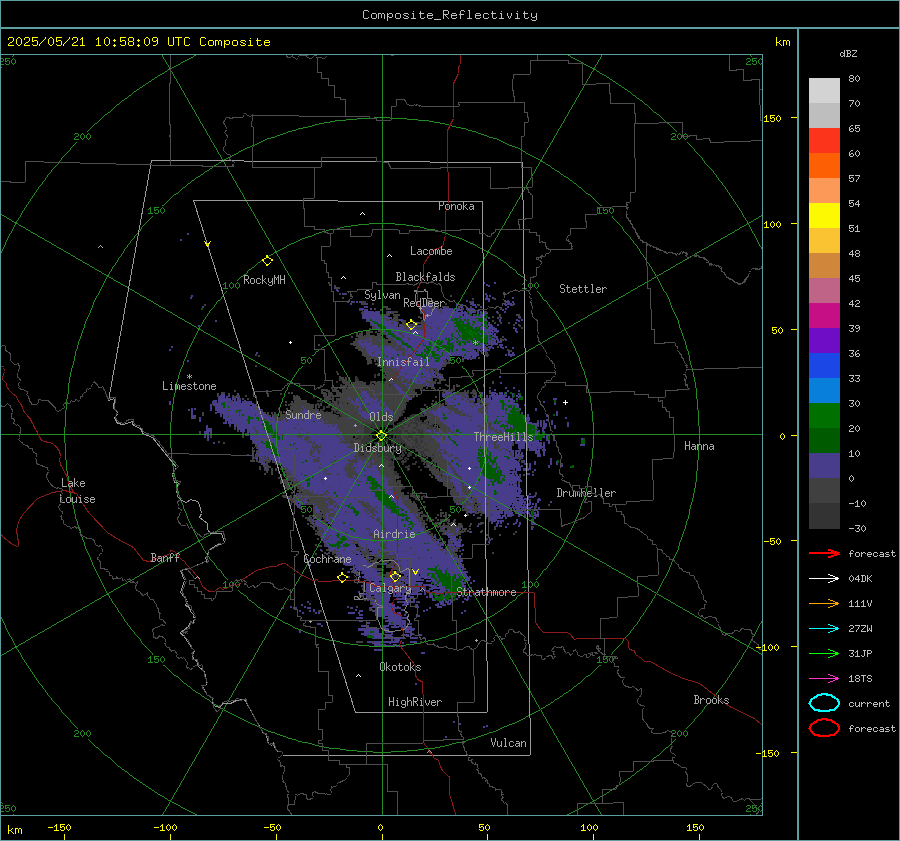
Task: Click the yellow diamond marker above Calgary
Action: pyautogui.click(x=395, y=576)
